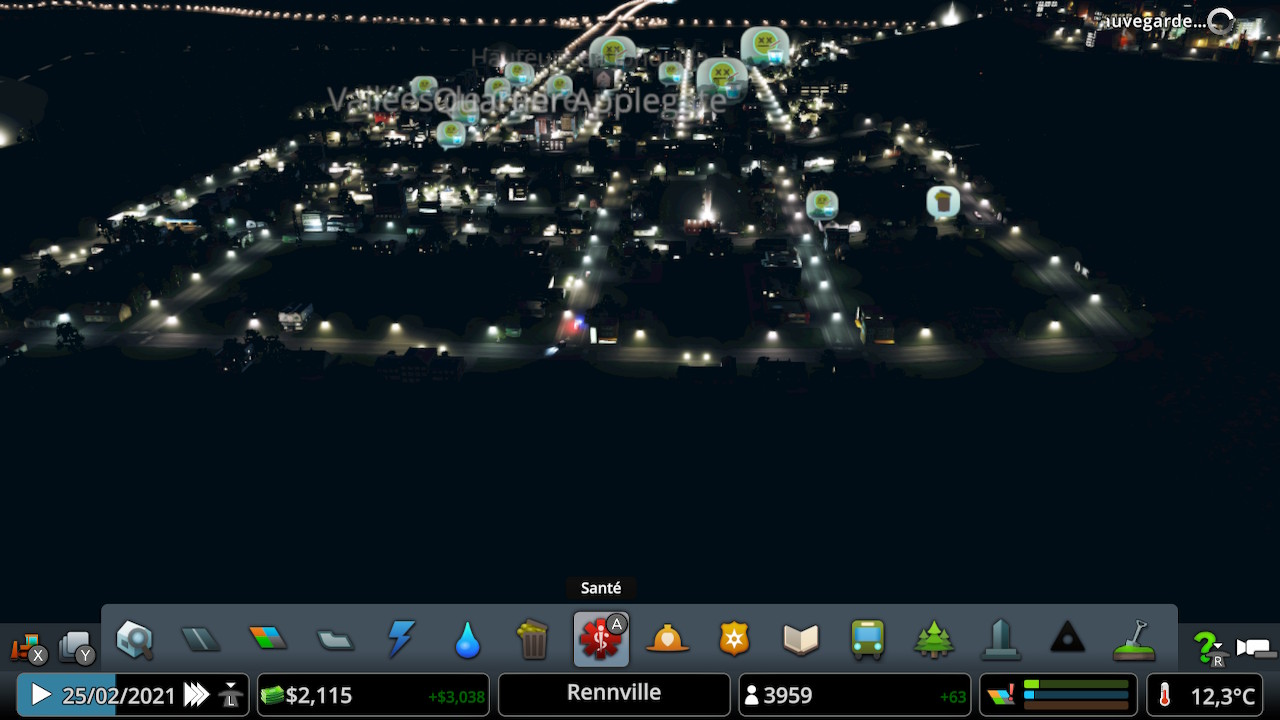The height and width of the screenshot is (720, 1280).
Task: Click the green cash stack icon
Action: click(273, 695)
